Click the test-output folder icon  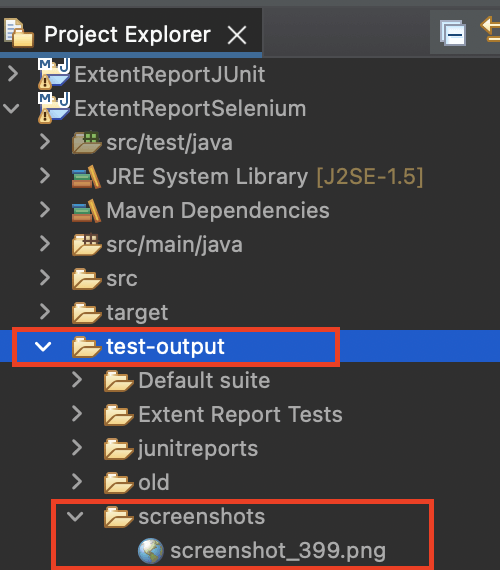pyautogui.click(x=87, y=347)
